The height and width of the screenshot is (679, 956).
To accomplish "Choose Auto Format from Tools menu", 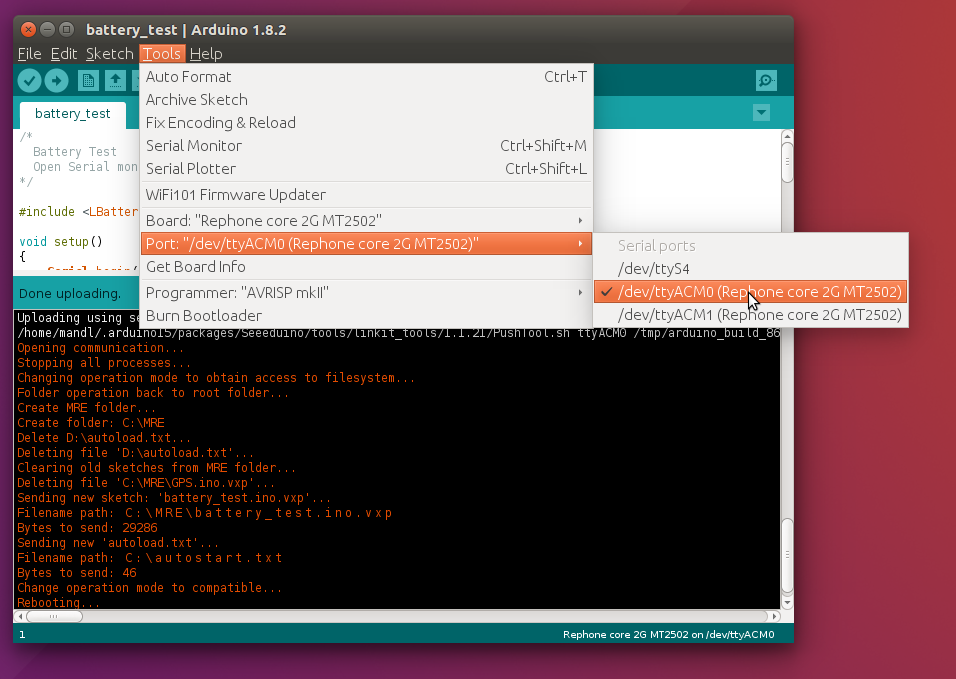I will (x=366, y=77).
